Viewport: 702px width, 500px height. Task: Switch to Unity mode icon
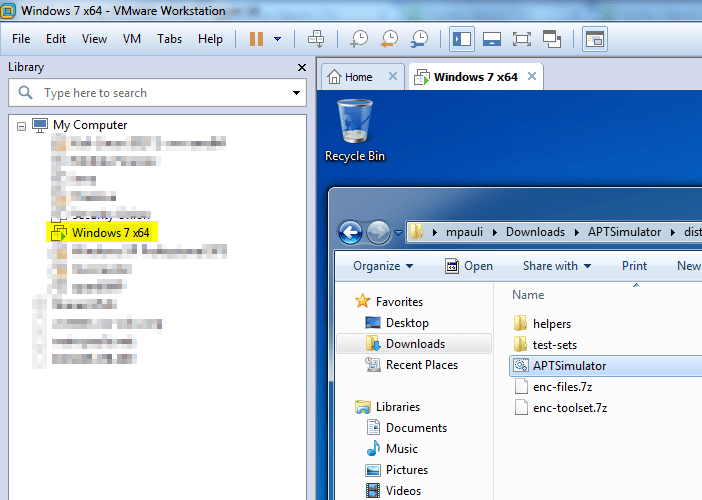(552, 39)
